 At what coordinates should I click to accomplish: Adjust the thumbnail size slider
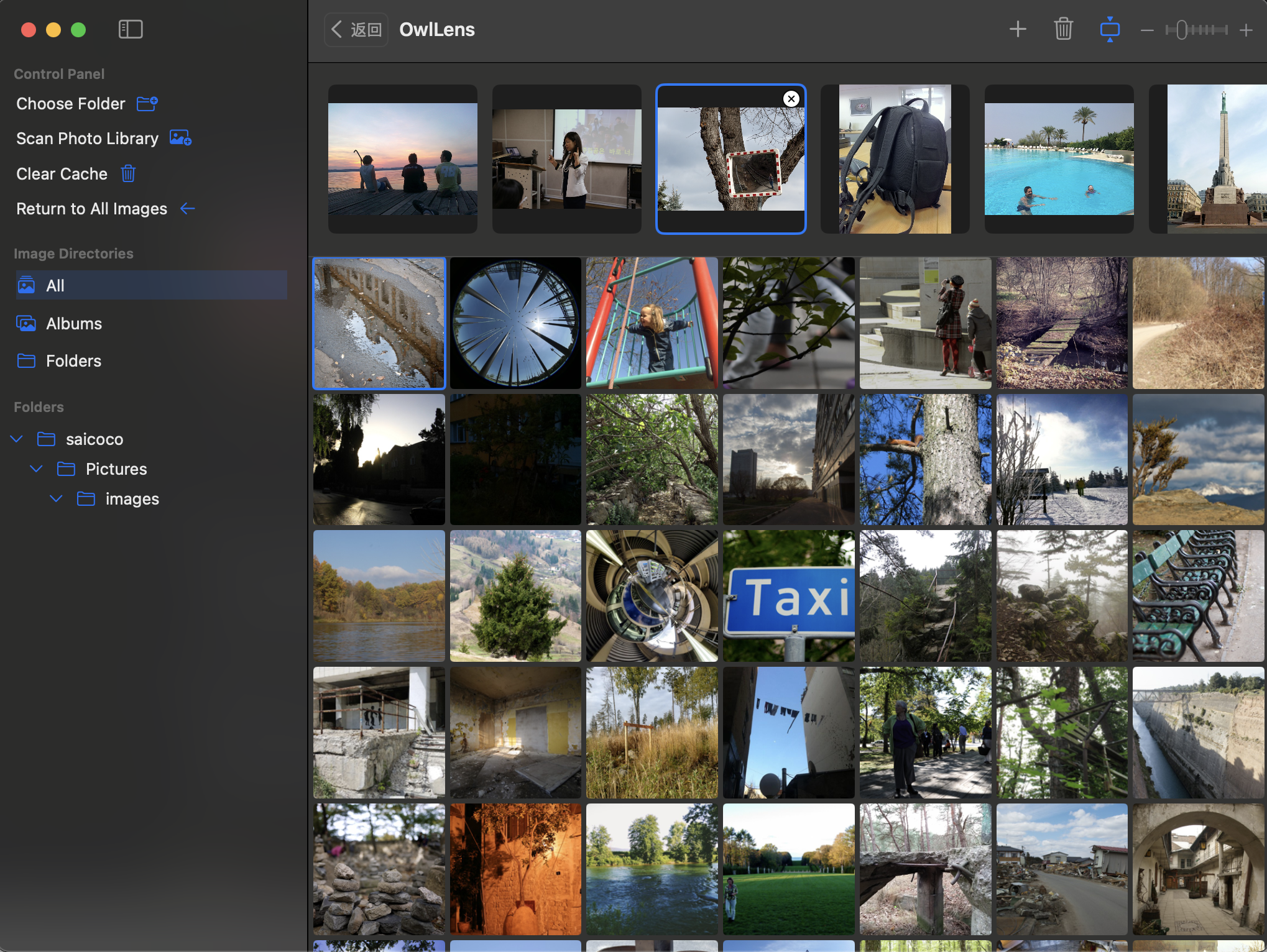pyautogui.click(x=1197, y=30)
